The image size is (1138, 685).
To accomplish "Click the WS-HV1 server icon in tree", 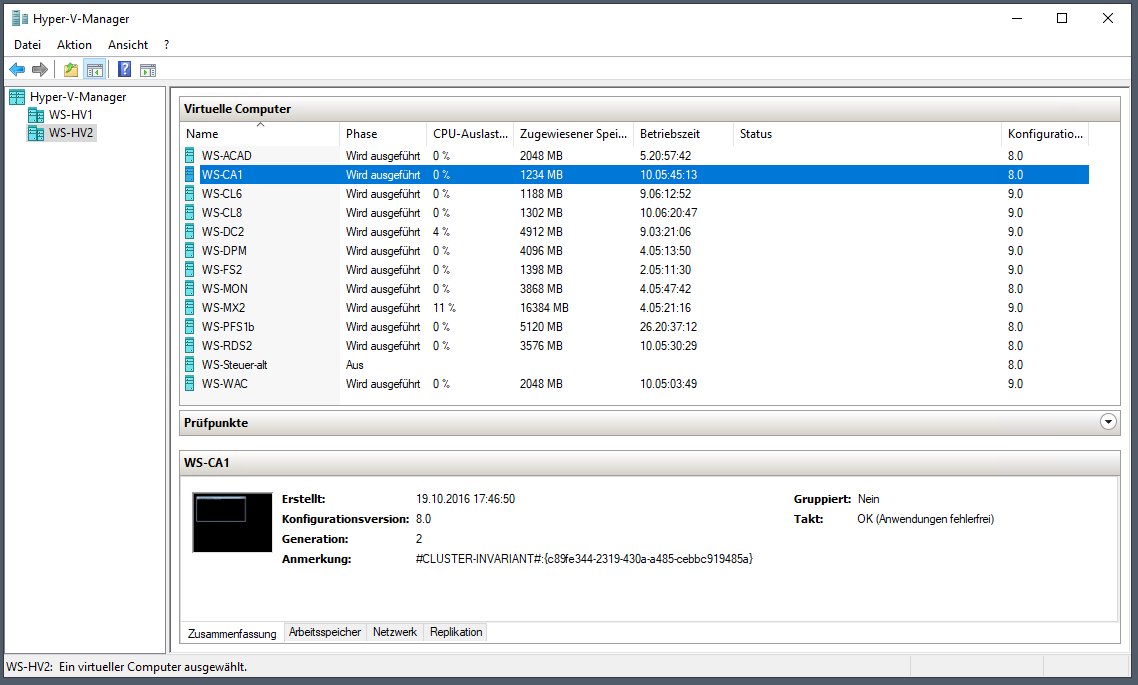I will [x=36, y=115].
